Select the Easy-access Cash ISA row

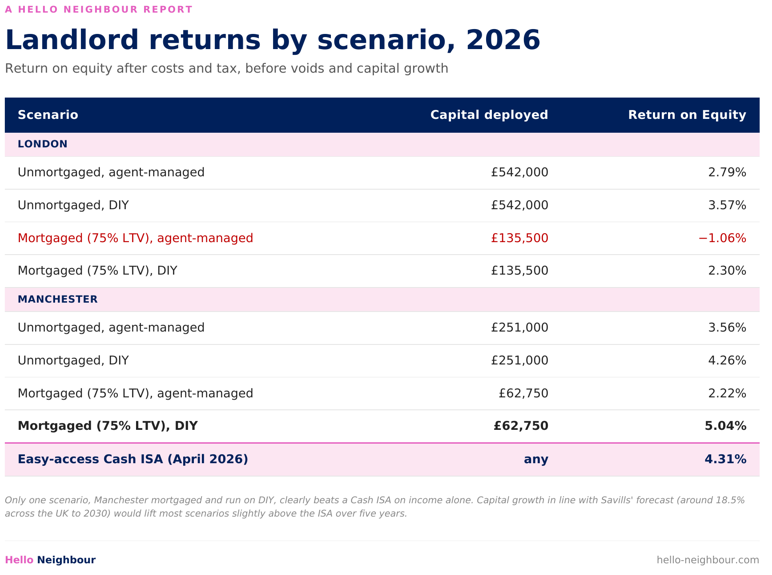point(382,459)
